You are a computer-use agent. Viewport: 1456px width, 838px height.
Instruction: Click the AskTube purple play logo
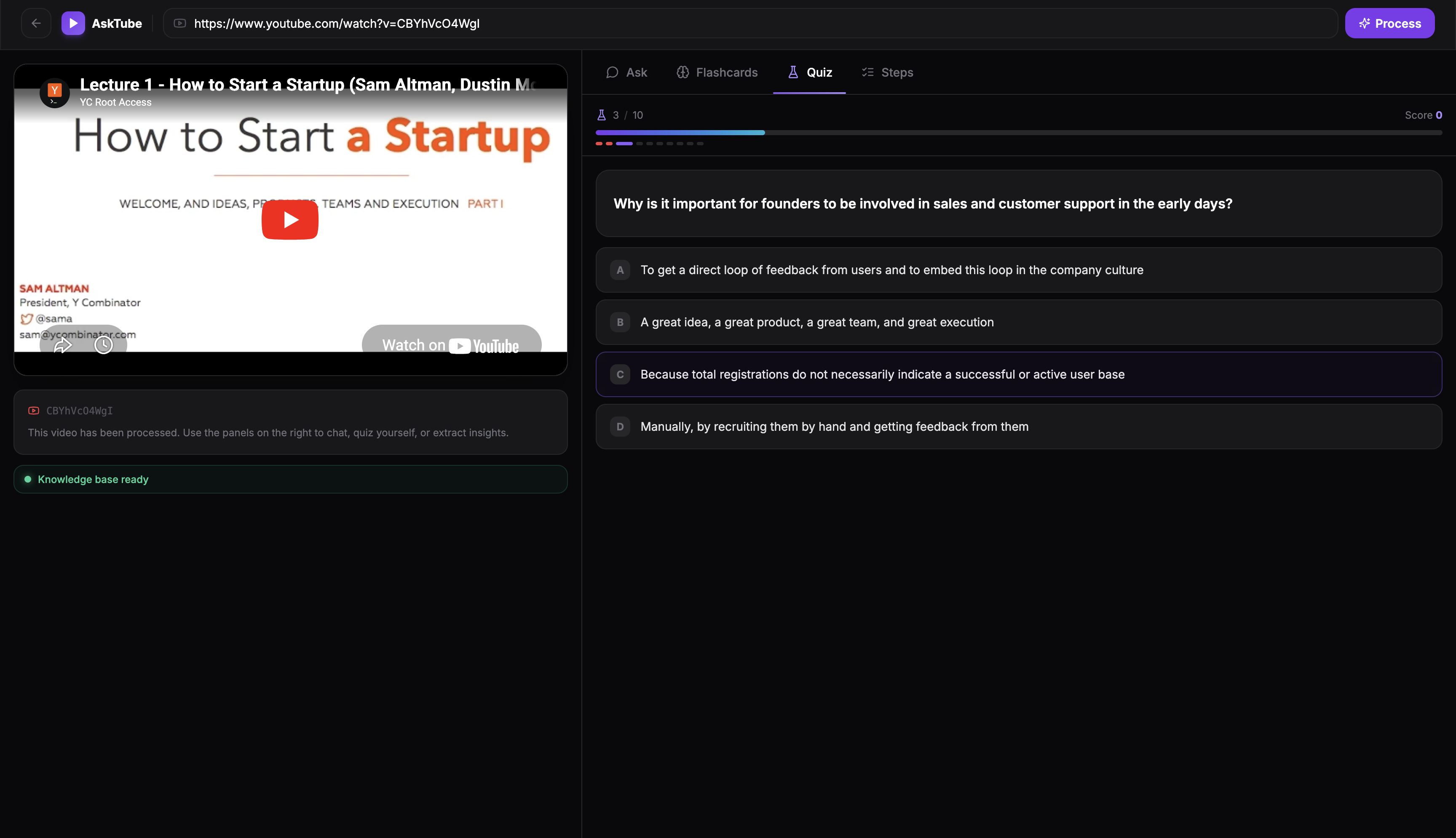coord(73,23)
